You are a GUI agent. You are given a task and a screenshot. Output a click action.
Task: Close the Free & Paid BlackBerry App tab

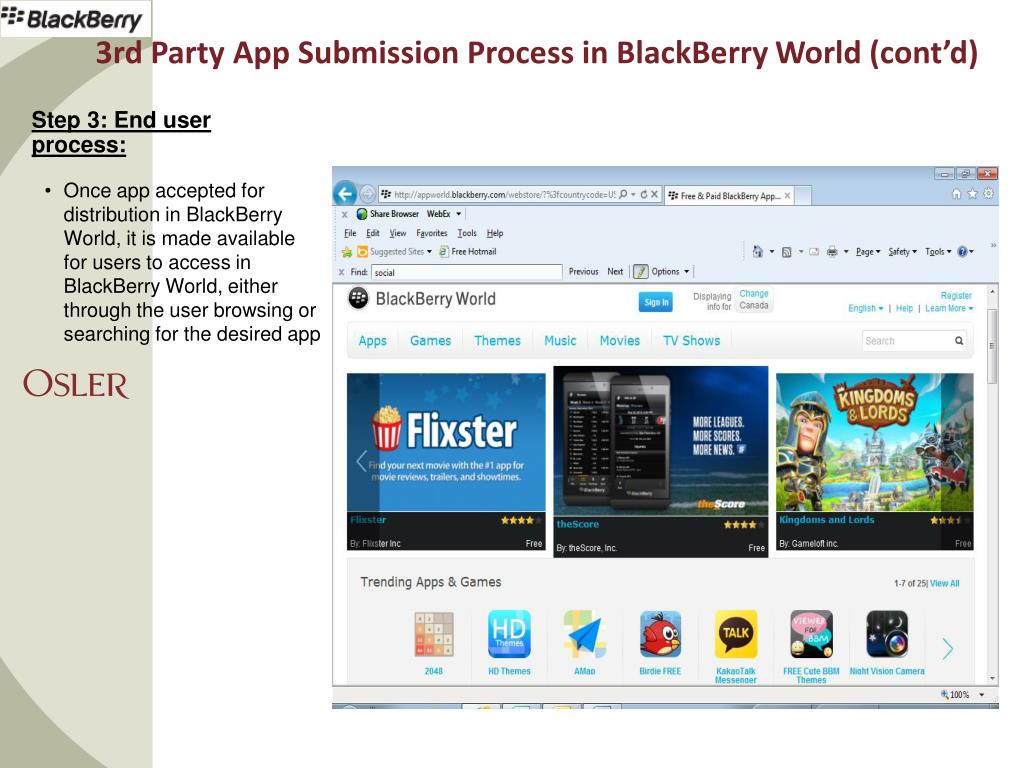coord(787,195)
